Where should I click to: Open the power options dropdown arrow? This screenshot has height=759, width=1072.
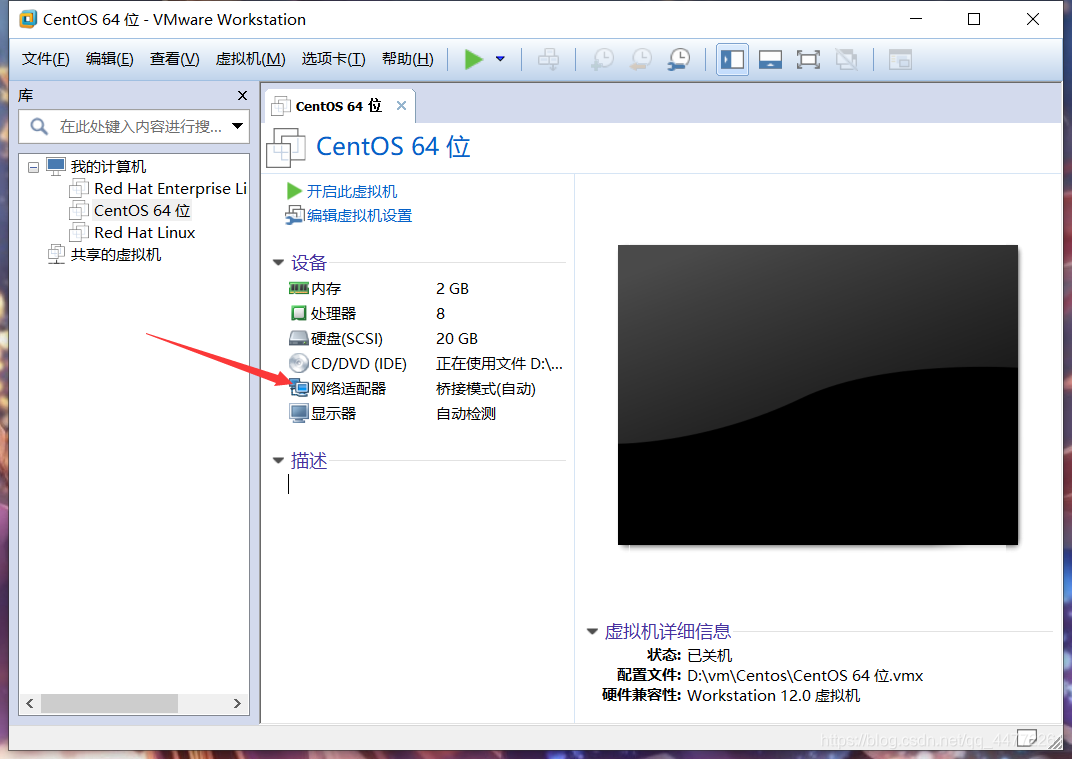click(500, 59)
